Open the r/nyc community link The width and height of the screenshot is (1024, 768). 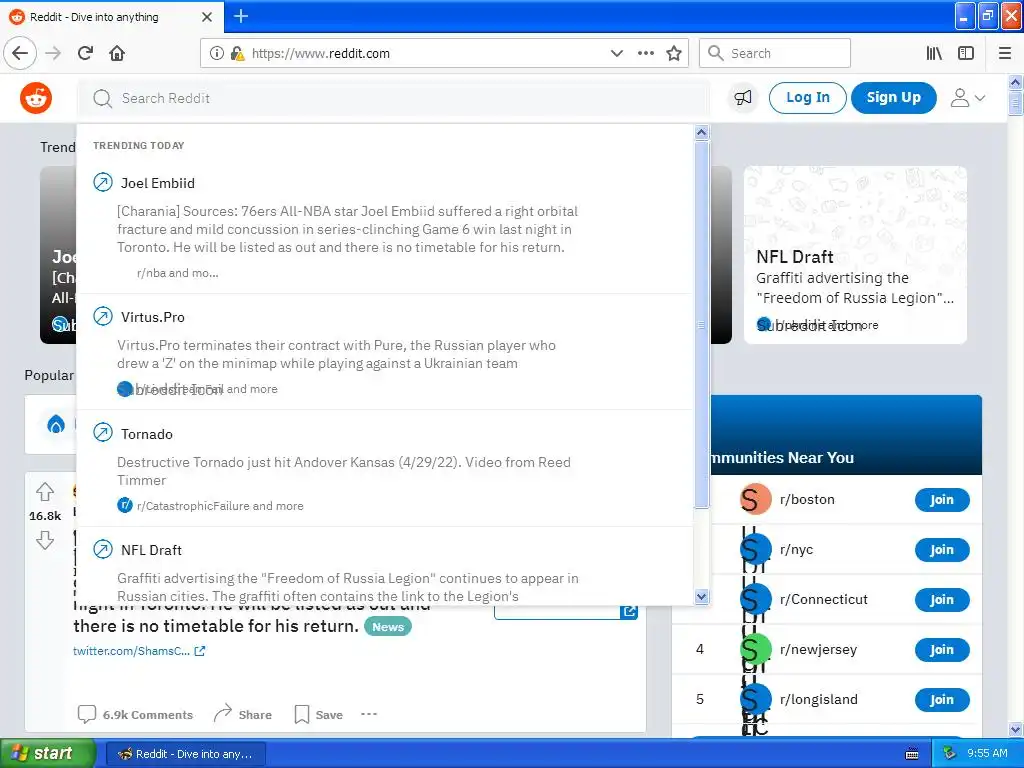coord(797,550)
